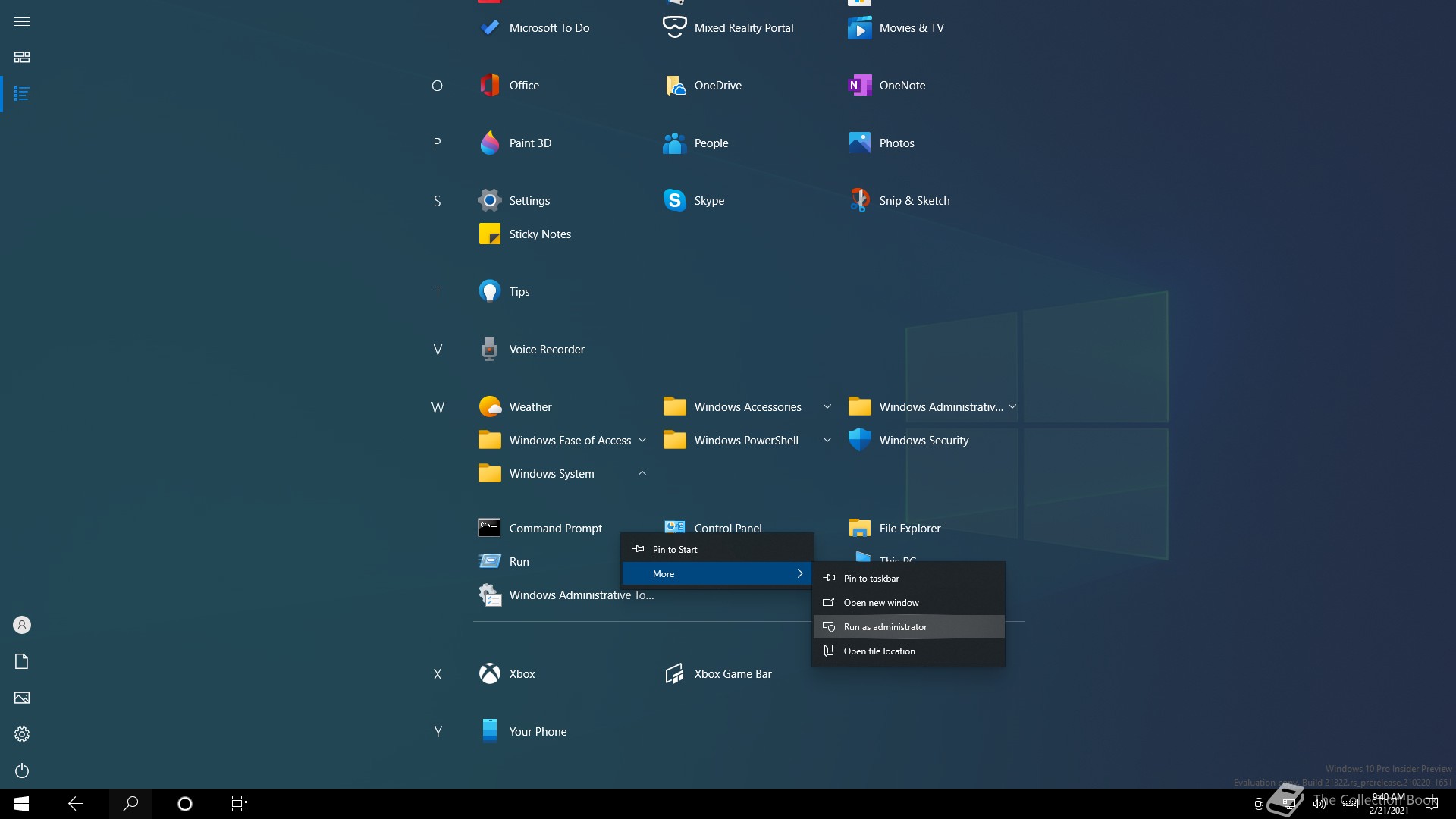Open Windows Administrative Tools shortcut icon

click(x=490, y=595)
